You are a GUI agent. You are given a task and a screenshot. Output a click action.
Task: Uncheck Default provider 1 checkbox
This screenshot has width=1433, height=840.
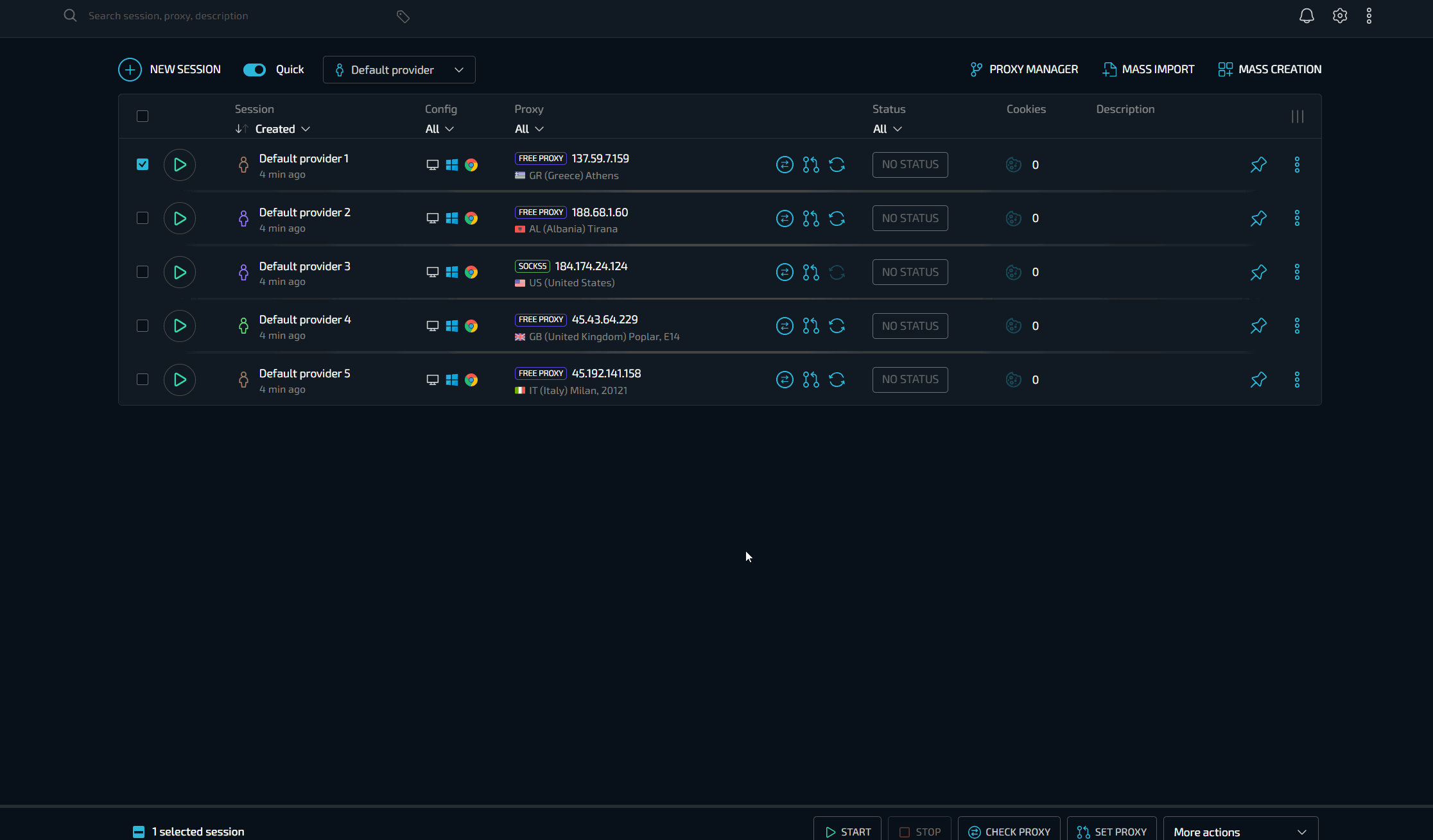coord(143,165)
